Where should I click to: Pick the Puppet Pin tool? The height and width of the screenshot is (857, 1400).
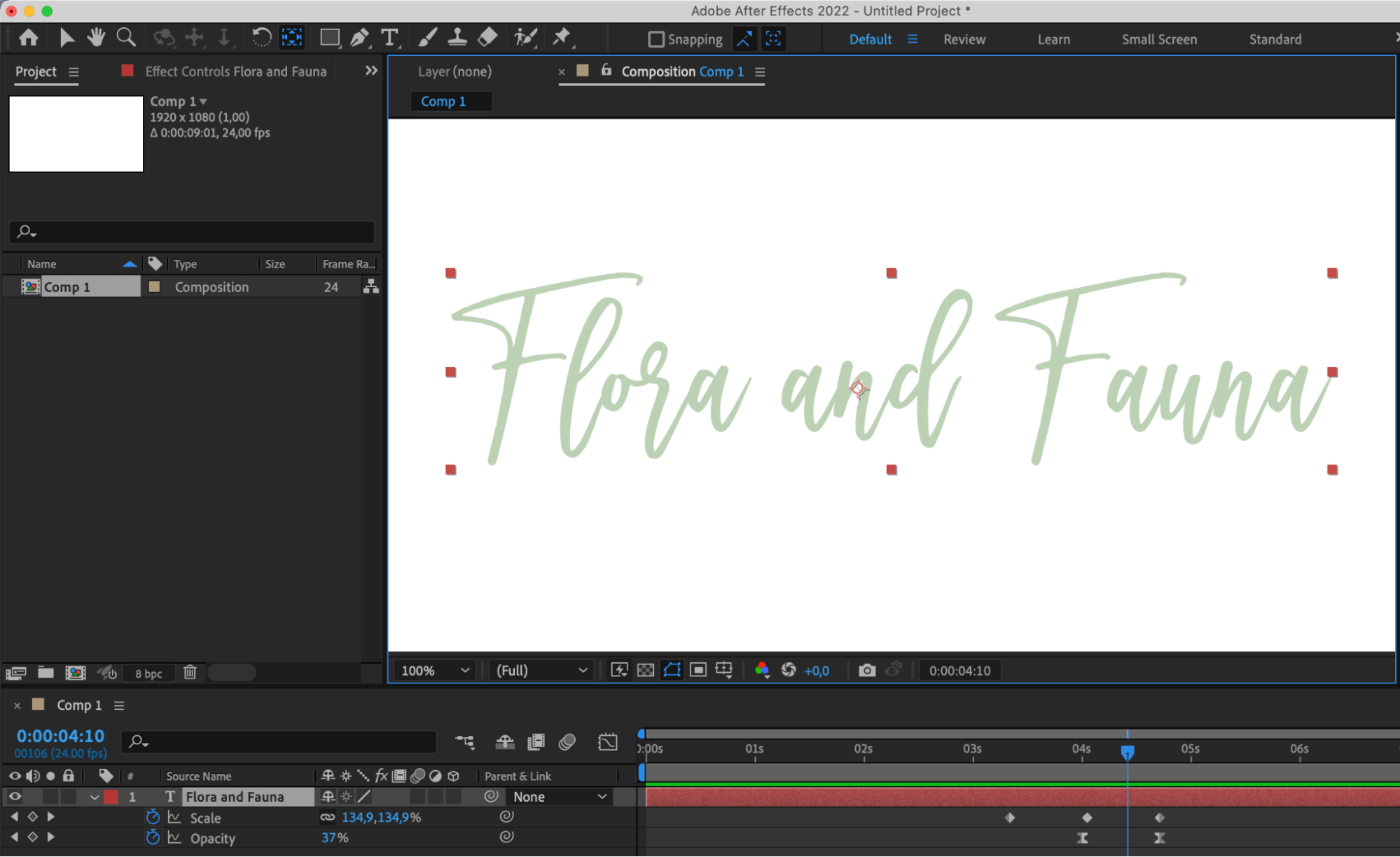562,38
